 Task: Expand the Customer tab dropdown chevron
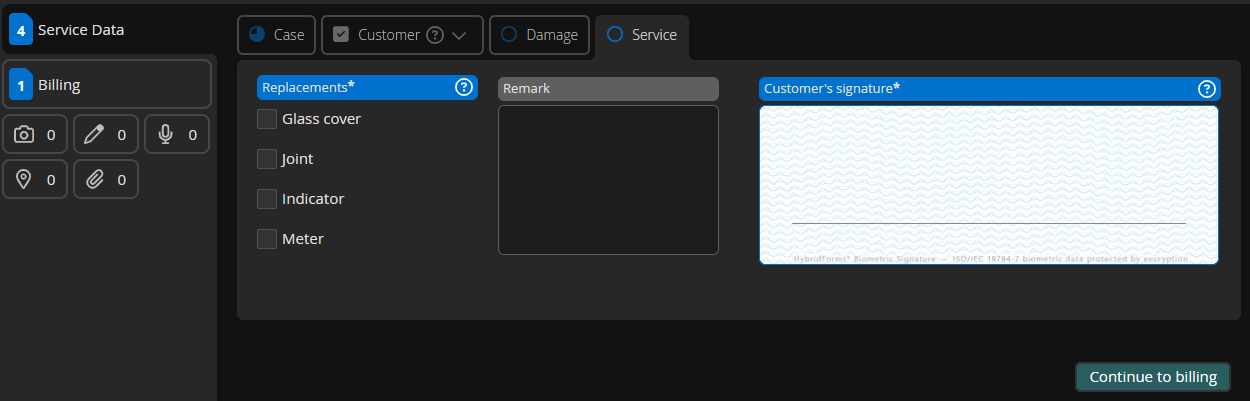point(460,35)
